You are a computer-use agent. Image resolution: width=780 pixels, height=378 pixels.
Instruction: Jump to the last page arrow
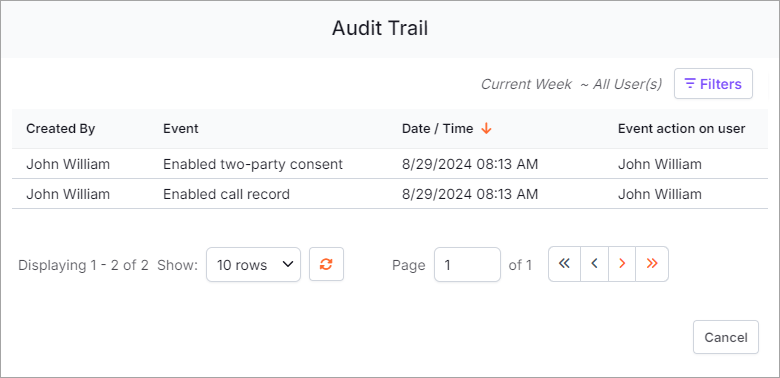(x=652, y=264)
